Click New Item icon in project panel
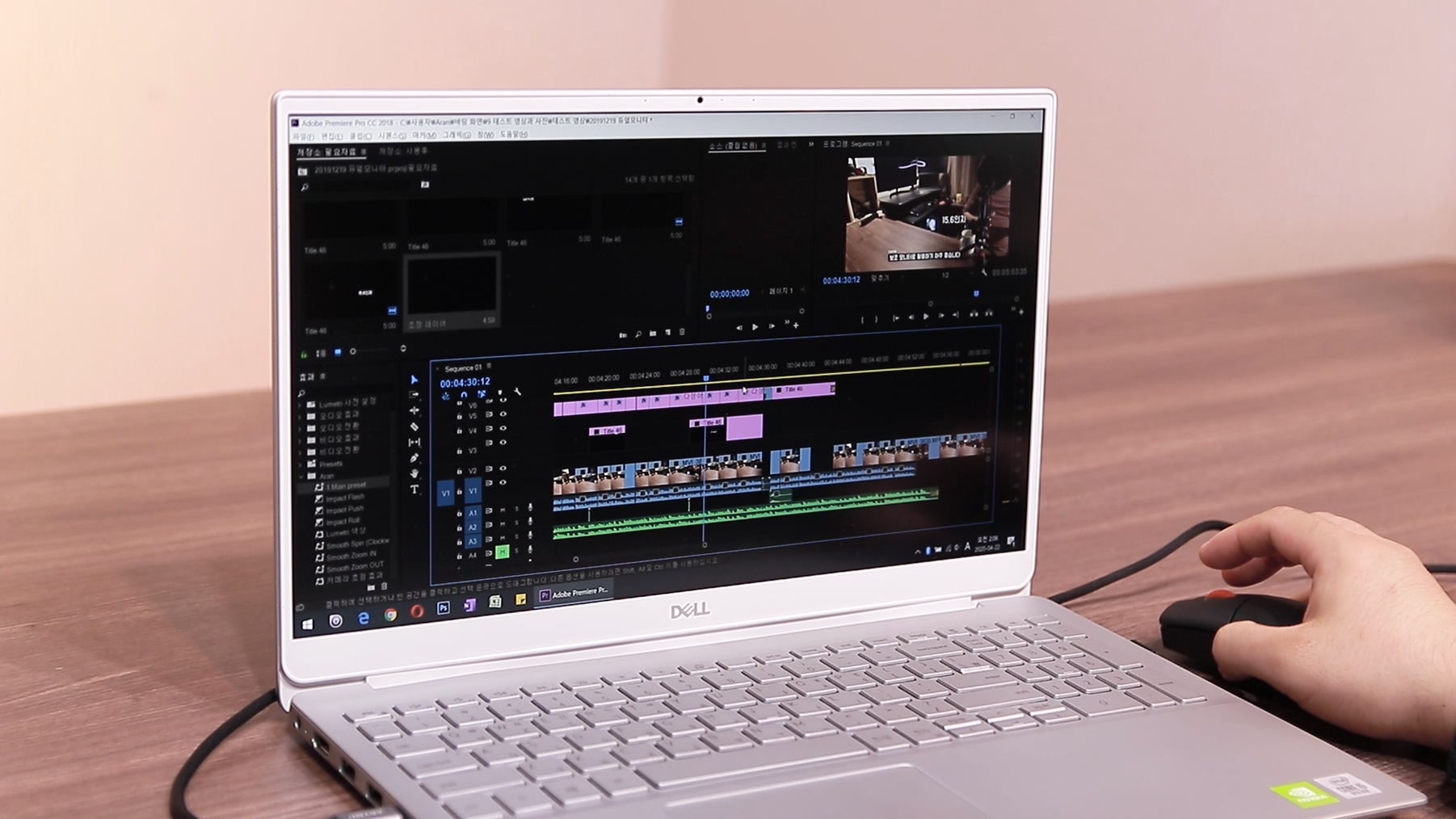1456x819 pixels. click(667, 333)
